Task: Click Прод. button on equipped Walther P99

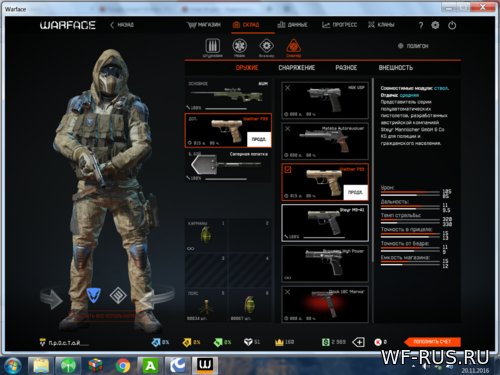Action: [x=259, y=139]
